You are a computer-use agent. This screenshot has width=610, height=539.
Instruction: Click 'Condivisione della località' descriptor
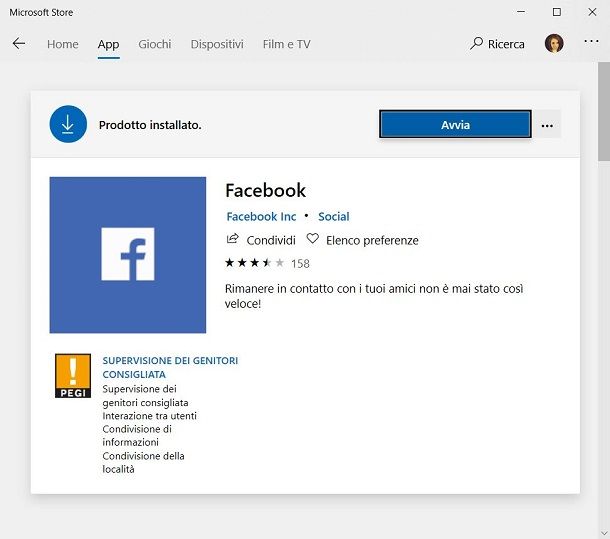[143, 462]
